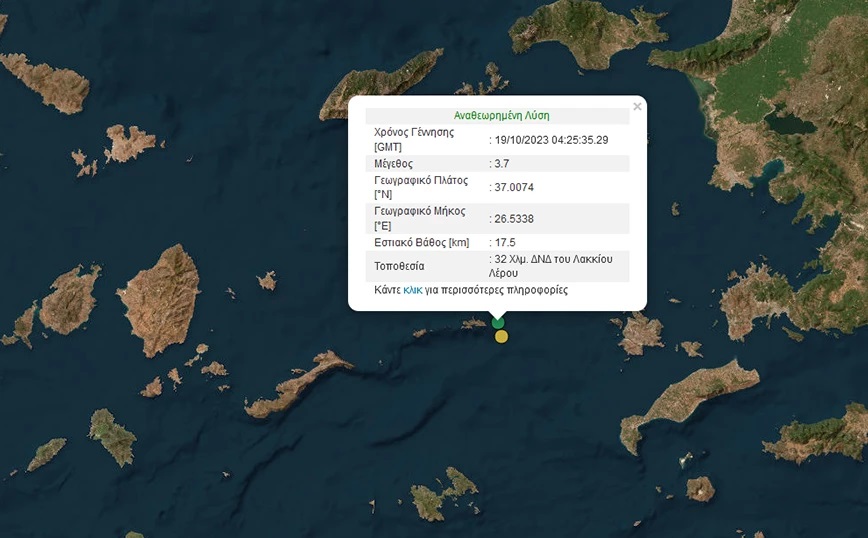Click the 'Χρόνος Γένησης [GMT]' label
The height and width of the screenshot is (538, 868).
pos(414,139)
